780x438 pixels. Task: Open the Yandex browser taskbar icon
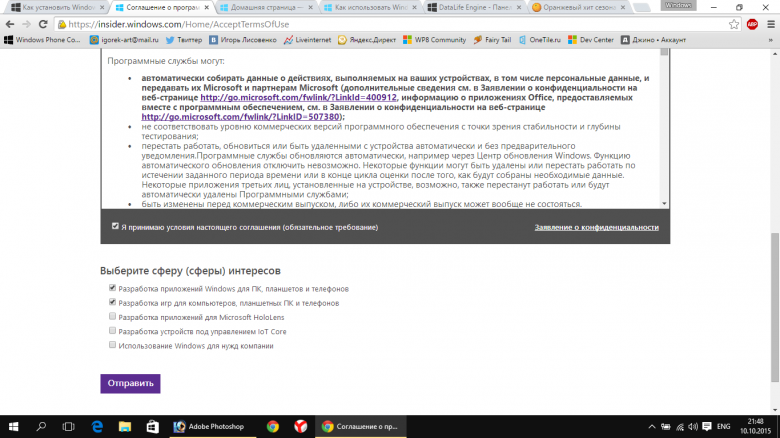[x=300, y=427]
